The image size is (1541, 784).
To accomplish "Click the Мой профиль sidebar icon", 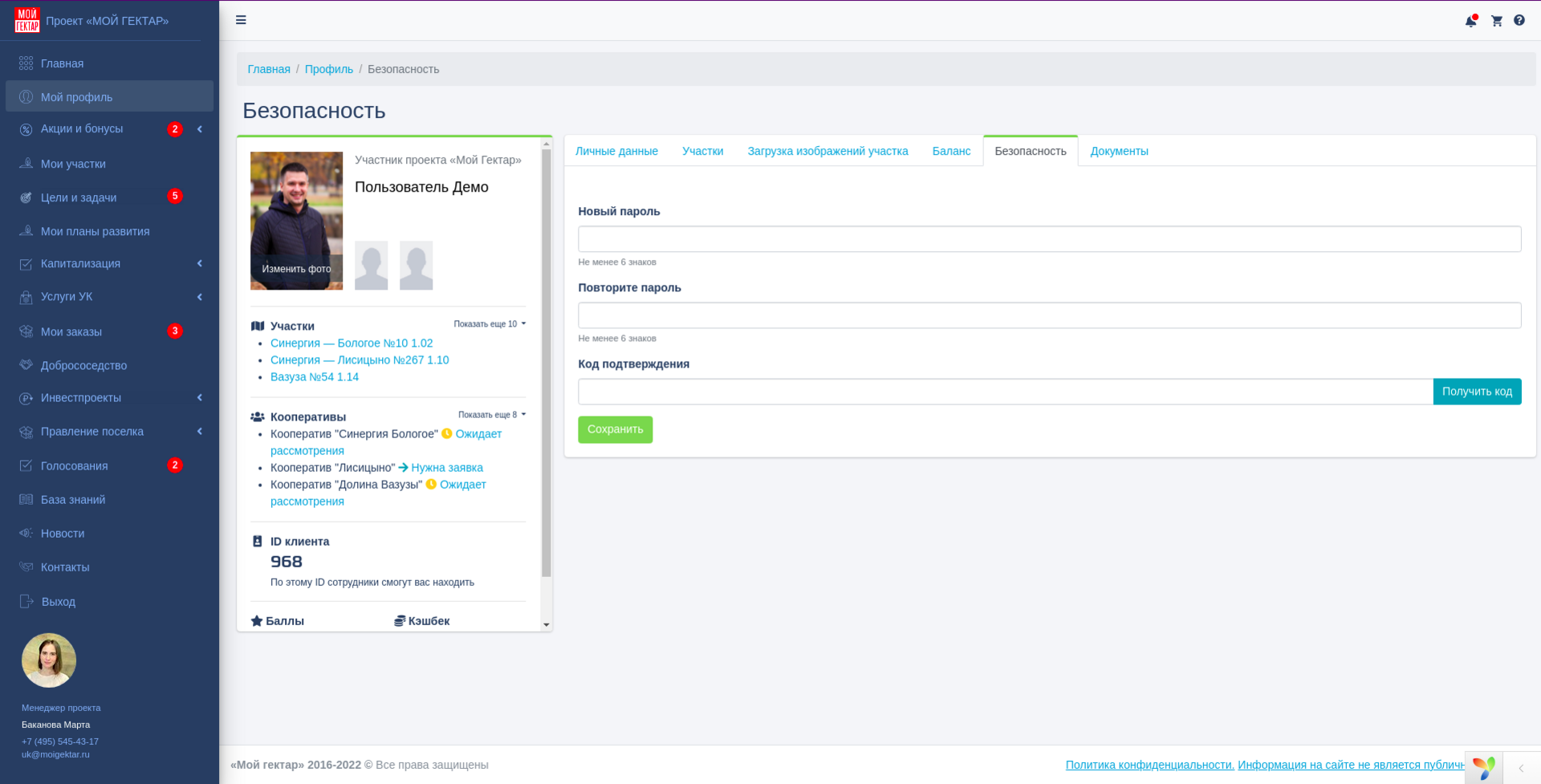I will click(x=26, y=97).
